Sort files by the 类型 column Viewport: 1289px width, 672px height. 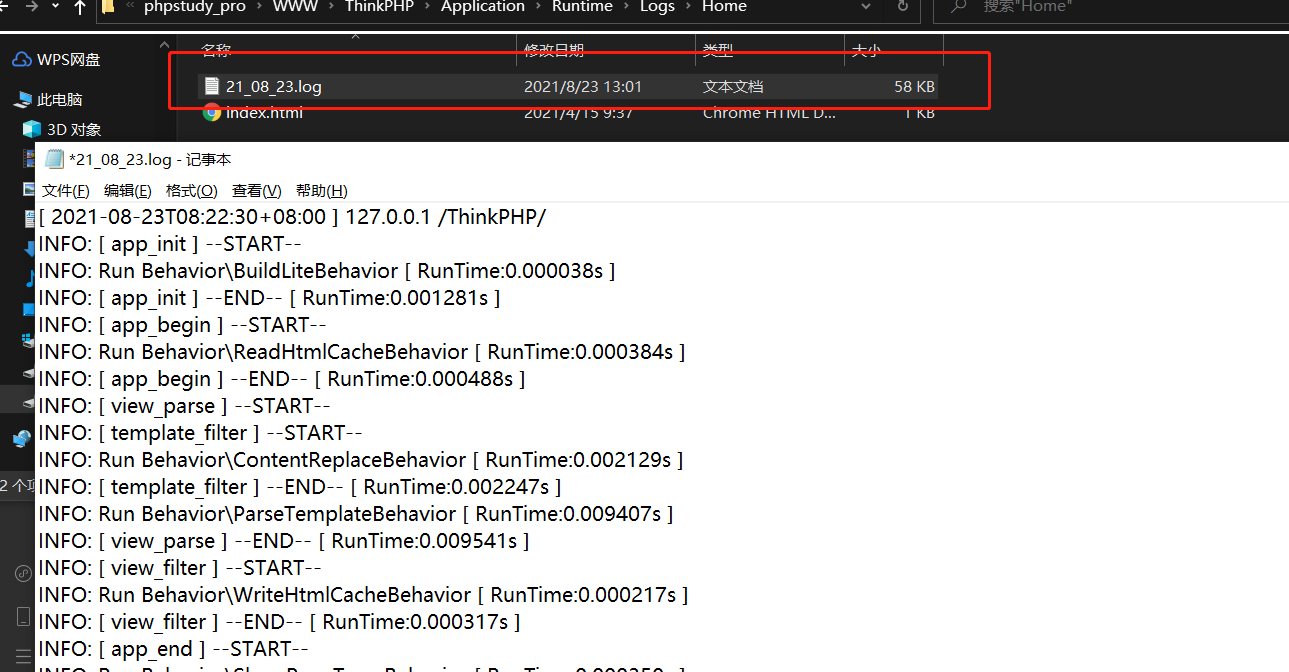click(x=718, y=50)
